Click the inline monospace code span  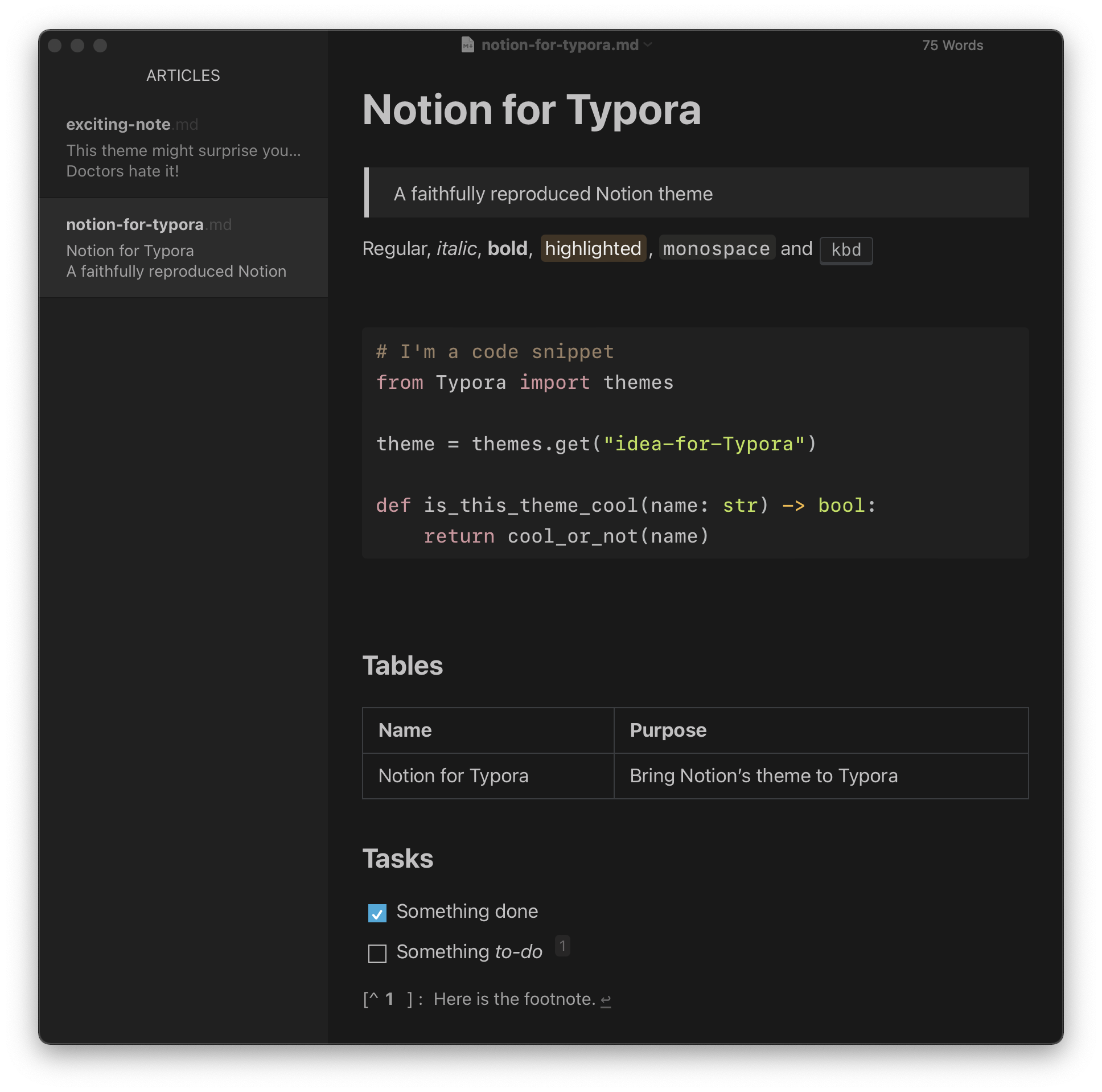(x=716, y=249)
